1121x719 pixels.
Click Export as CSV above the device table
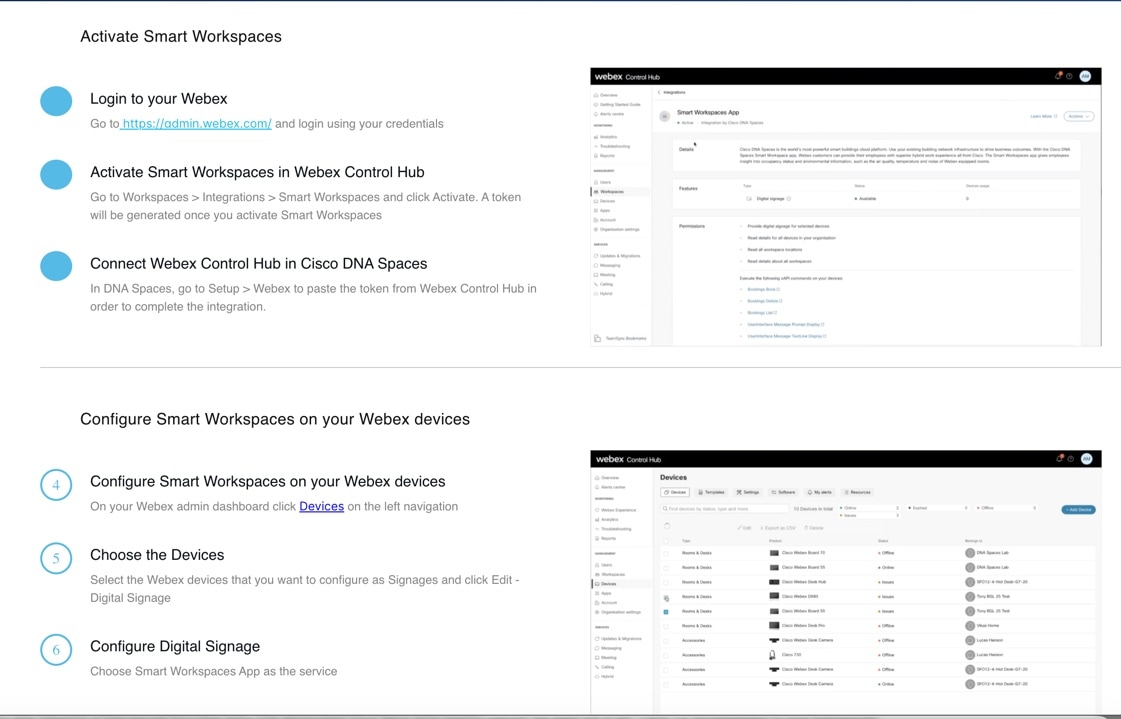(x=777, y=528)
